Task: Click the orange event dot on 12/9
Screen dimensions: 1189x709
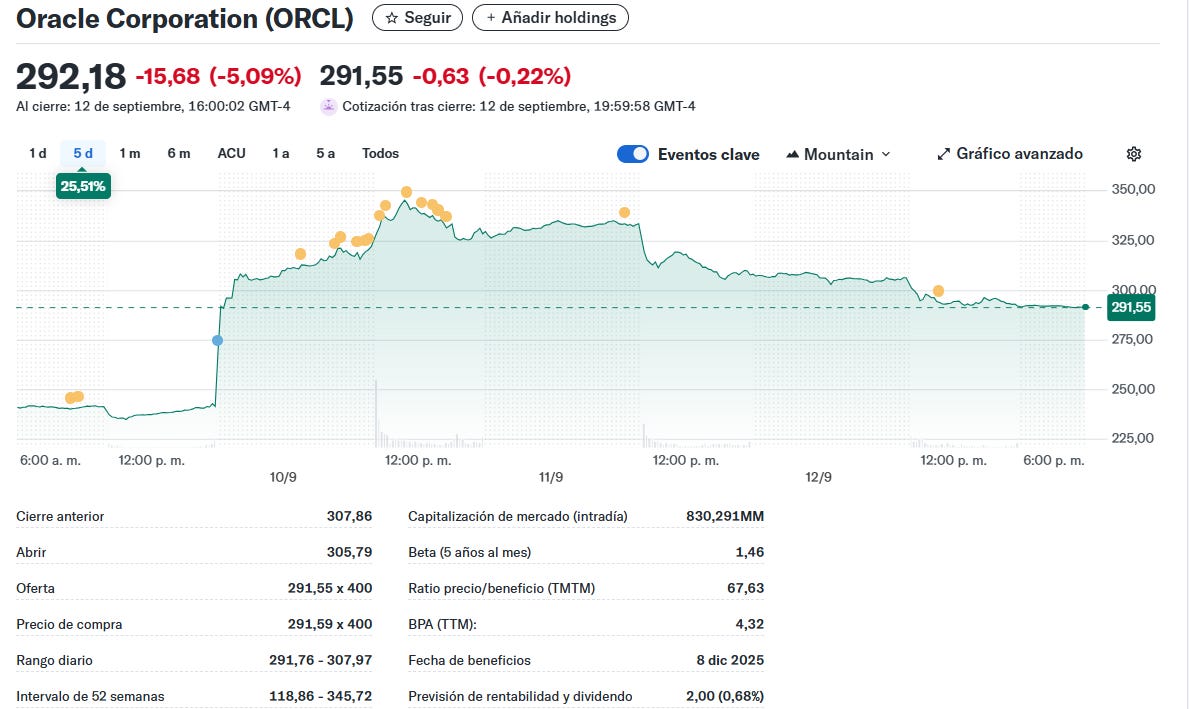Action: coord(938,290)
